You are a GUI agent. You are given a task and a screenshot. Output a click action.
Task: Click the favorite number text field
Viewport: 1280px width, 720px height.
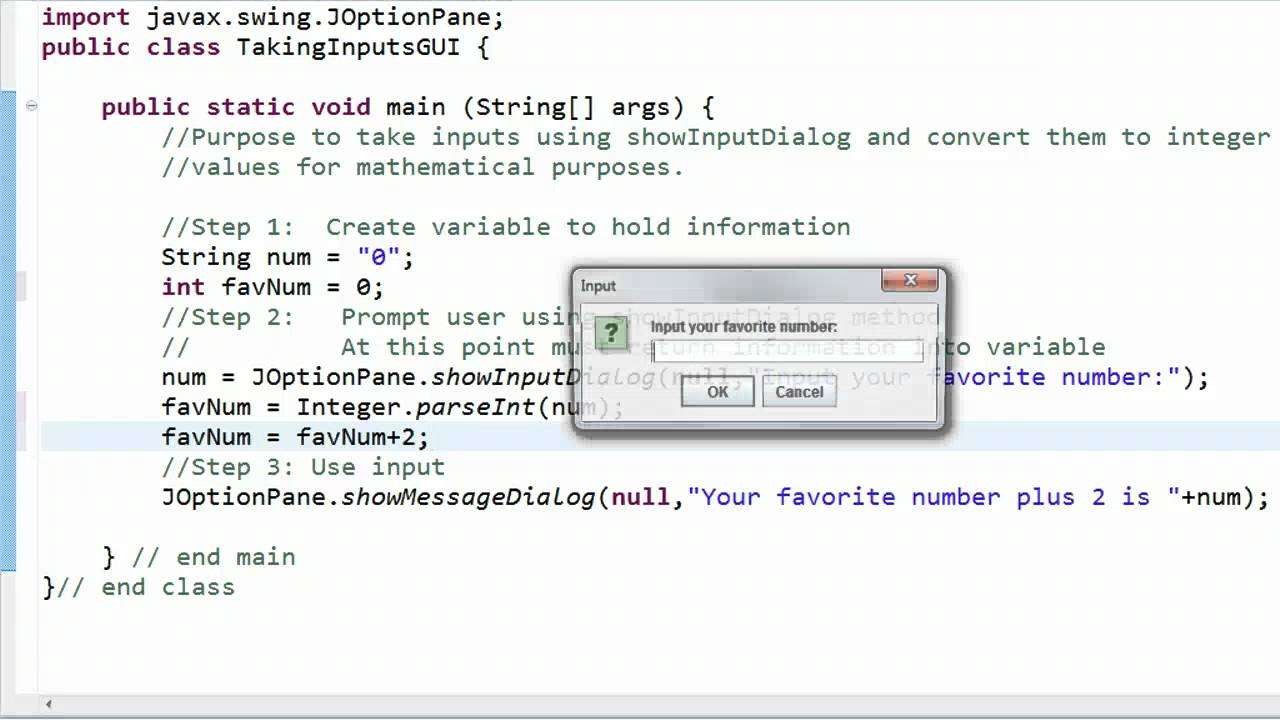pos(788,351)
